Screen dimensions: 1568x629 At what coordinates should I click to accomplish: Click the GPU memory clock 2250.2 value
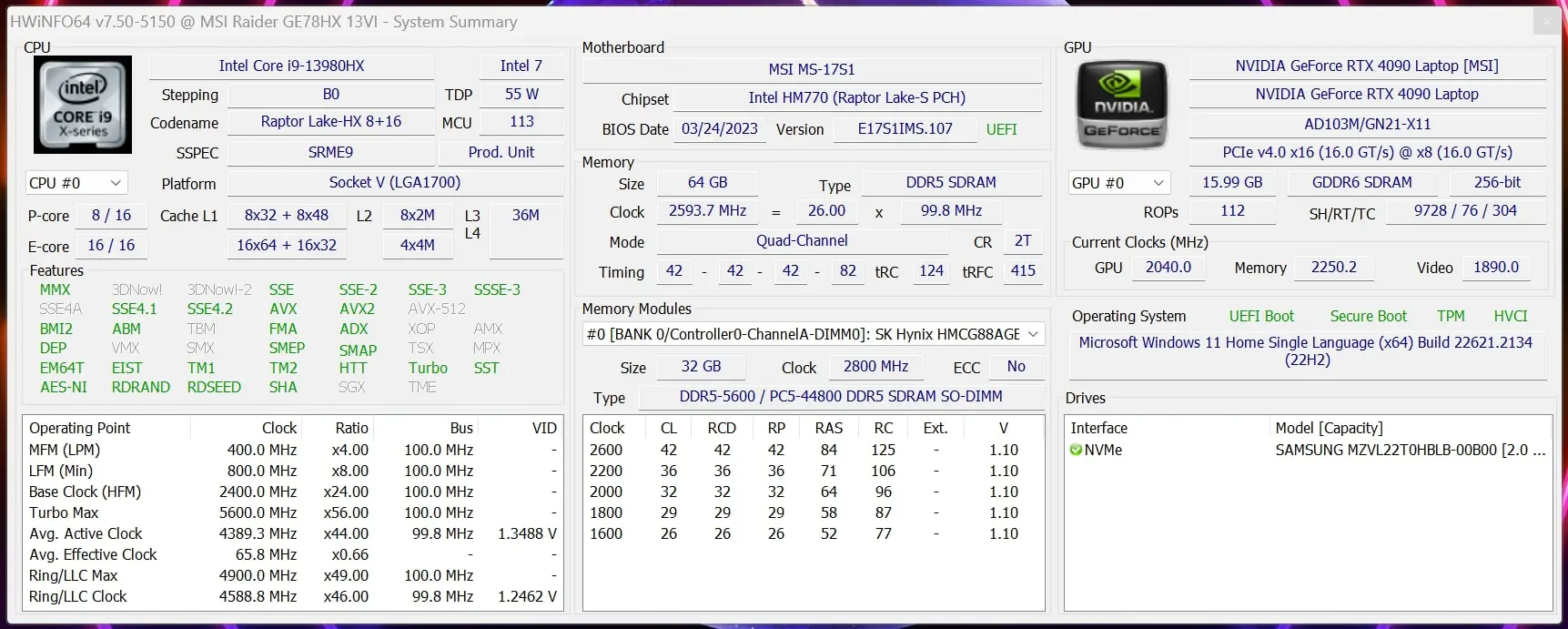pyautogui.click(x=1334, y=267)
